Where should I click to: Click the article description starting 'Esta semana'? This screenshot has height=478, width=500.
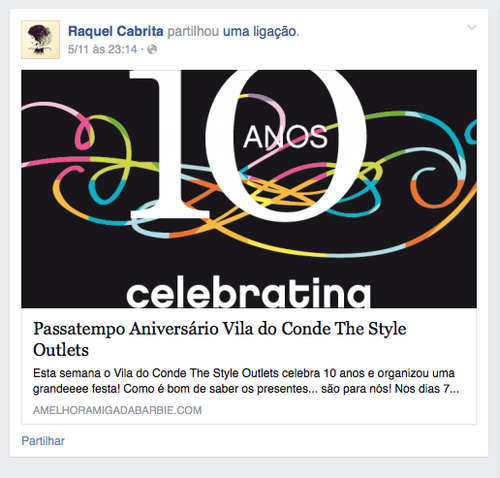[246, 381]
